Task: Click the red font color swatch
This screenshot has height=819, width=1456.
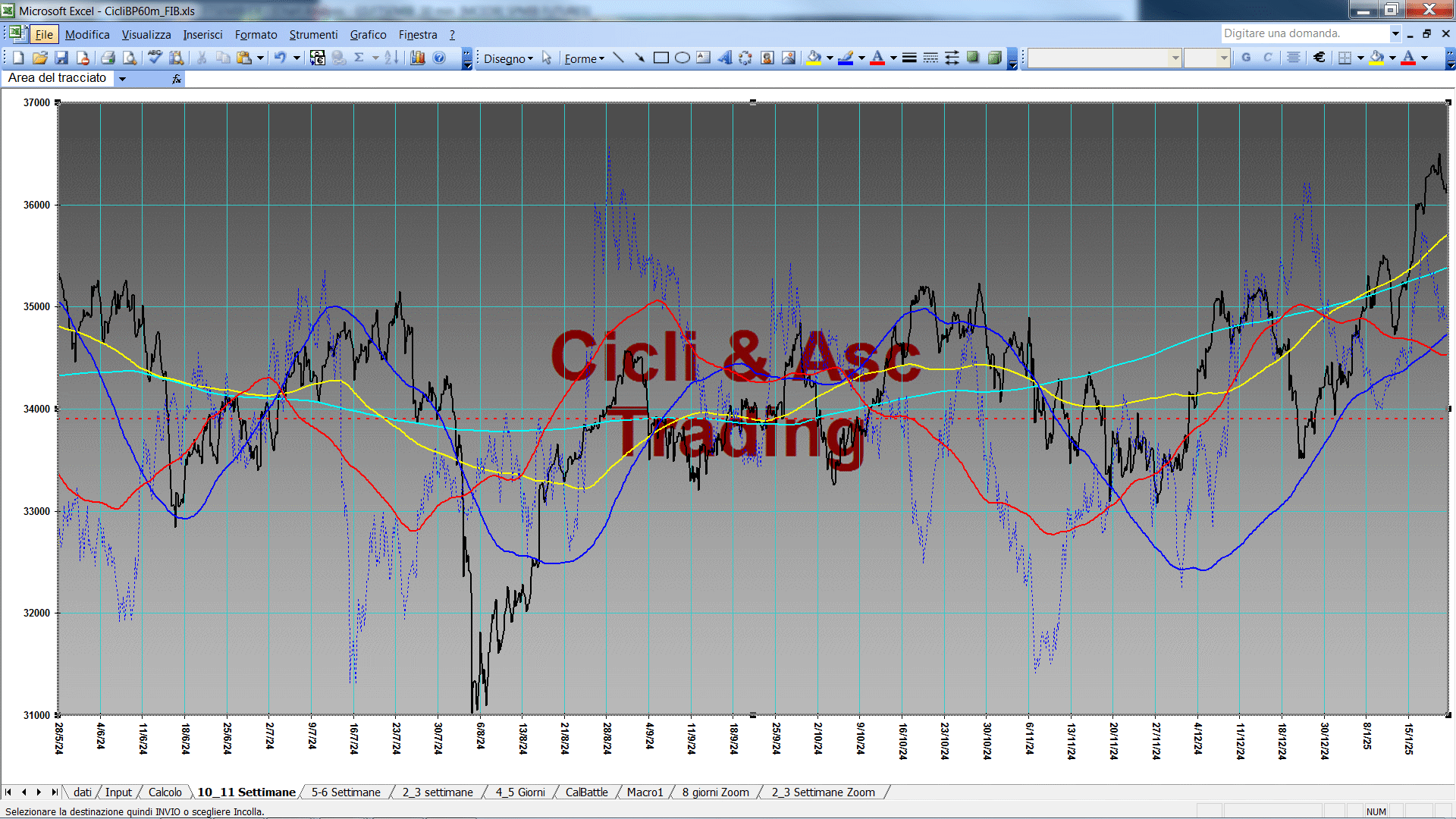Action: [x=877, y=58]
